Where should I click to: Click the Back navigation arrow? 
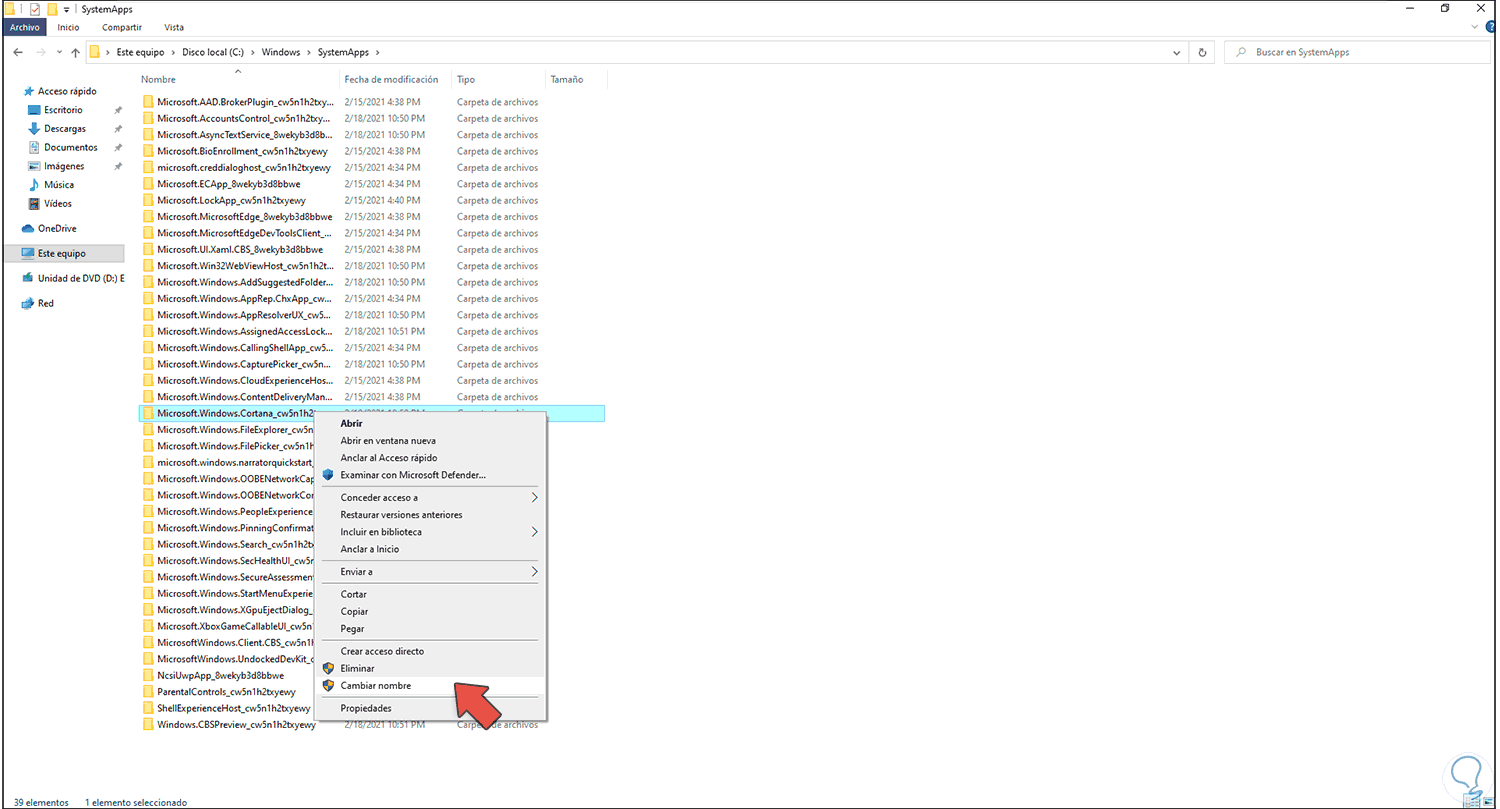16,52
